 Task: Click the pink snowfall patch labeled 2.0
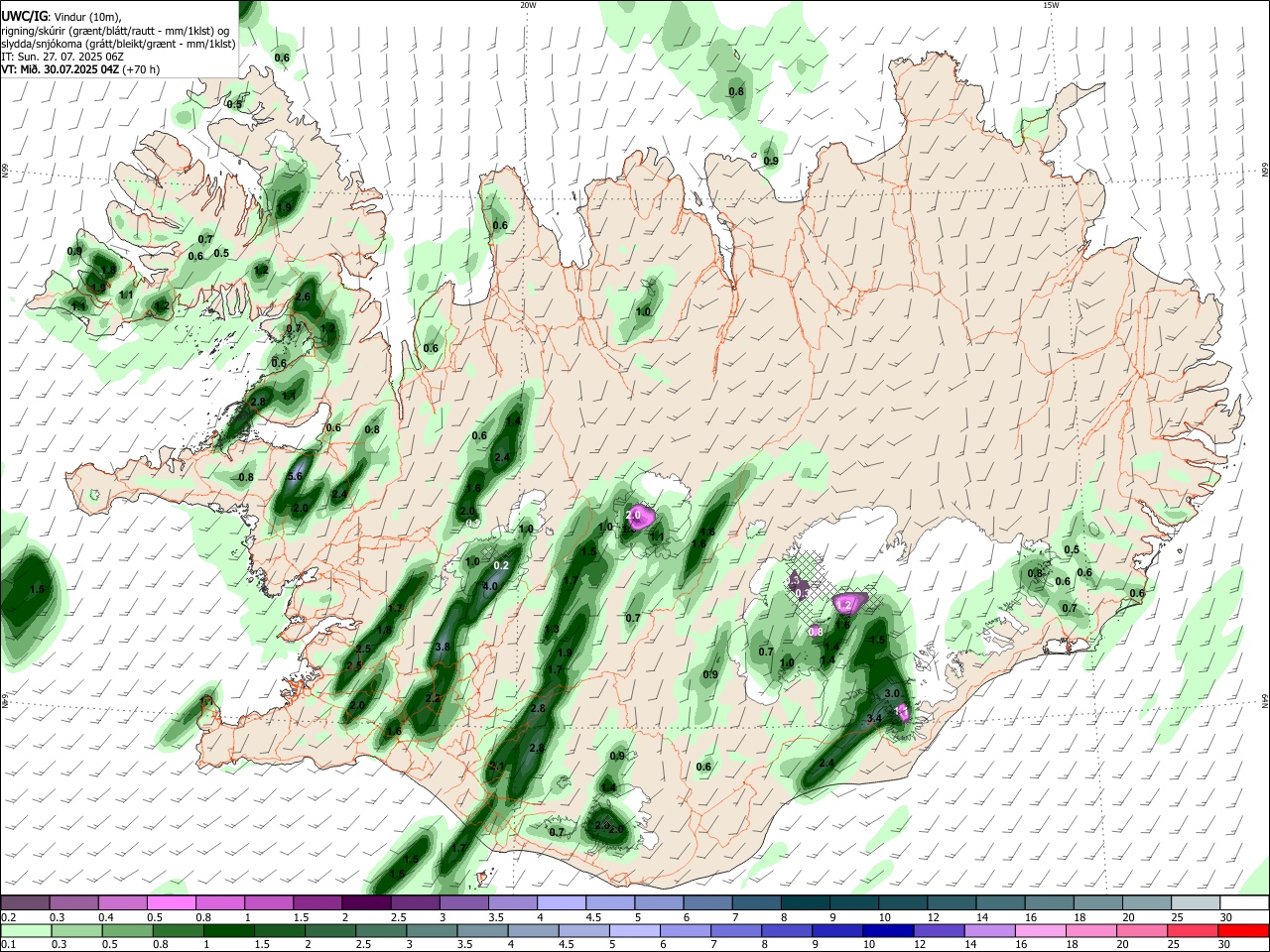click(640, 516)
